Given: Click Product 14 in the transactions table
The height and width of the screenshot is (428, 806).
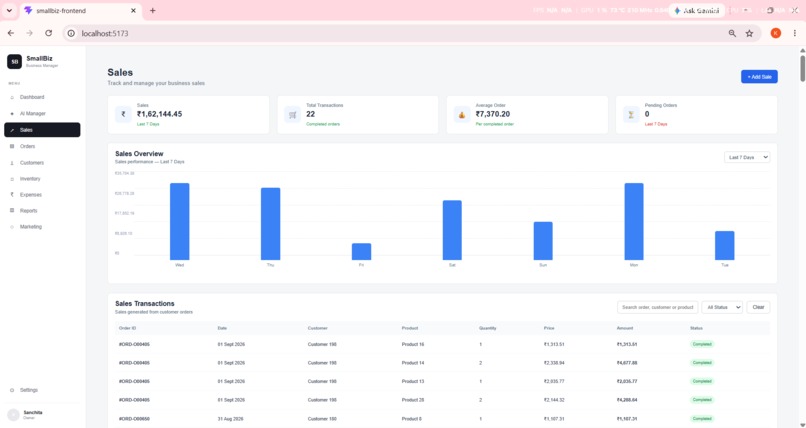Looking at the screenshot, I should (413, 363).
